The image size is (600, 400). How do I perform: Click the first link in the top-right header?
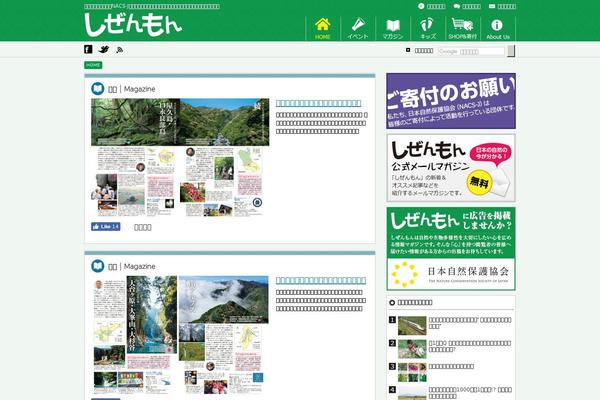pos(432,6)
